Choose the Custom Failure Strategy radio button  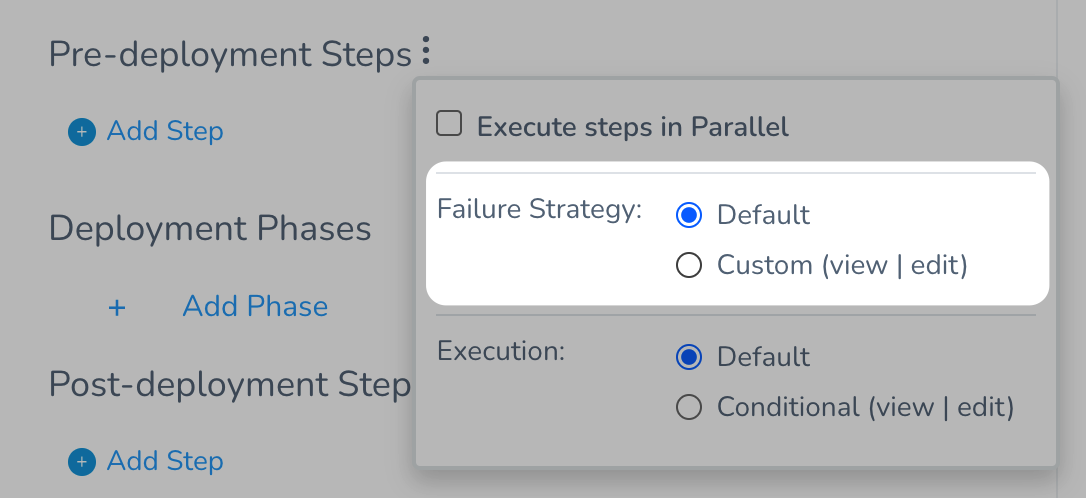click(688, 265)
